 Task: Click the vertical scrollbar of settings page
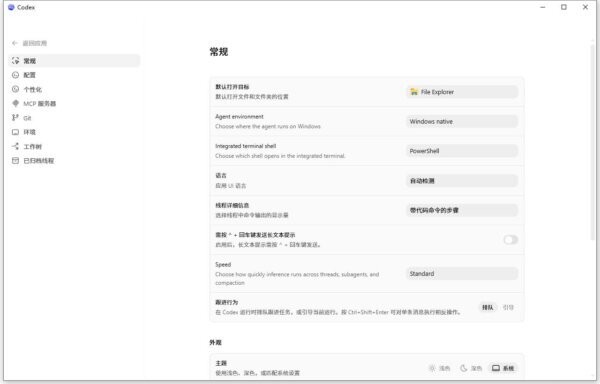[x=592, y=142]
